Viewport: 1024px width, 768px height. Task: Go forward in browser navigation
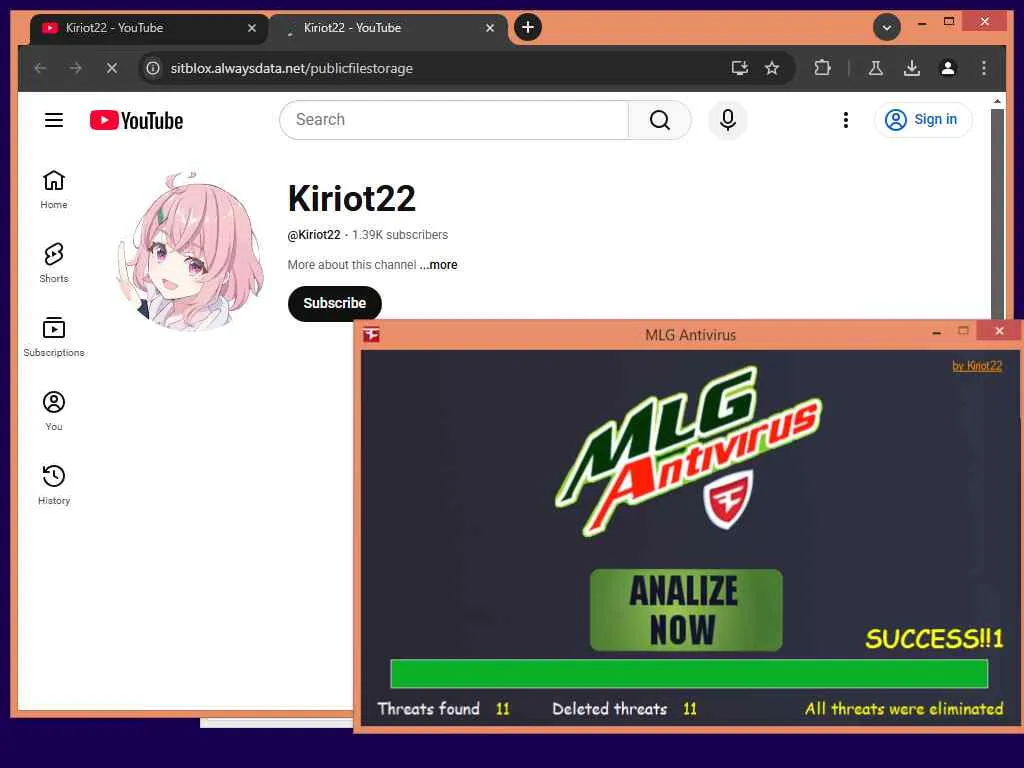(x=76, y=68)
